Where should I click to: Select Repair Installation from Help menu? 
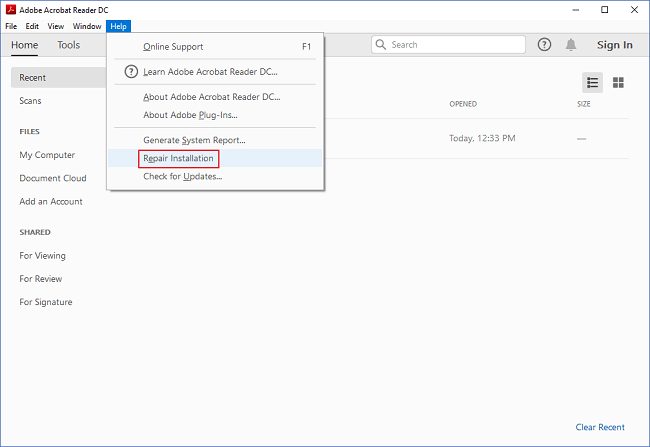coord(178,158)
